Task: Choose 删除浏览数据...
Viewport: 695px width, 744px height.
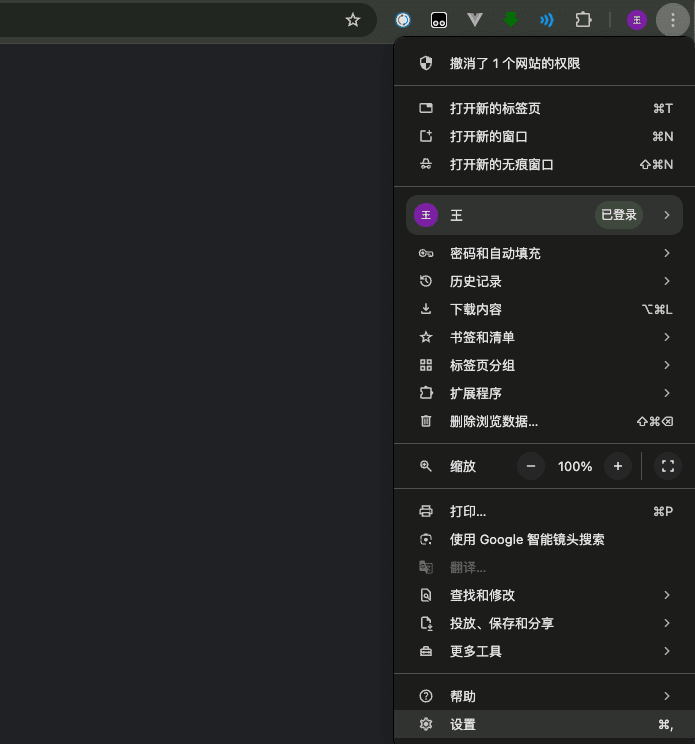Action: click(544, 421)
